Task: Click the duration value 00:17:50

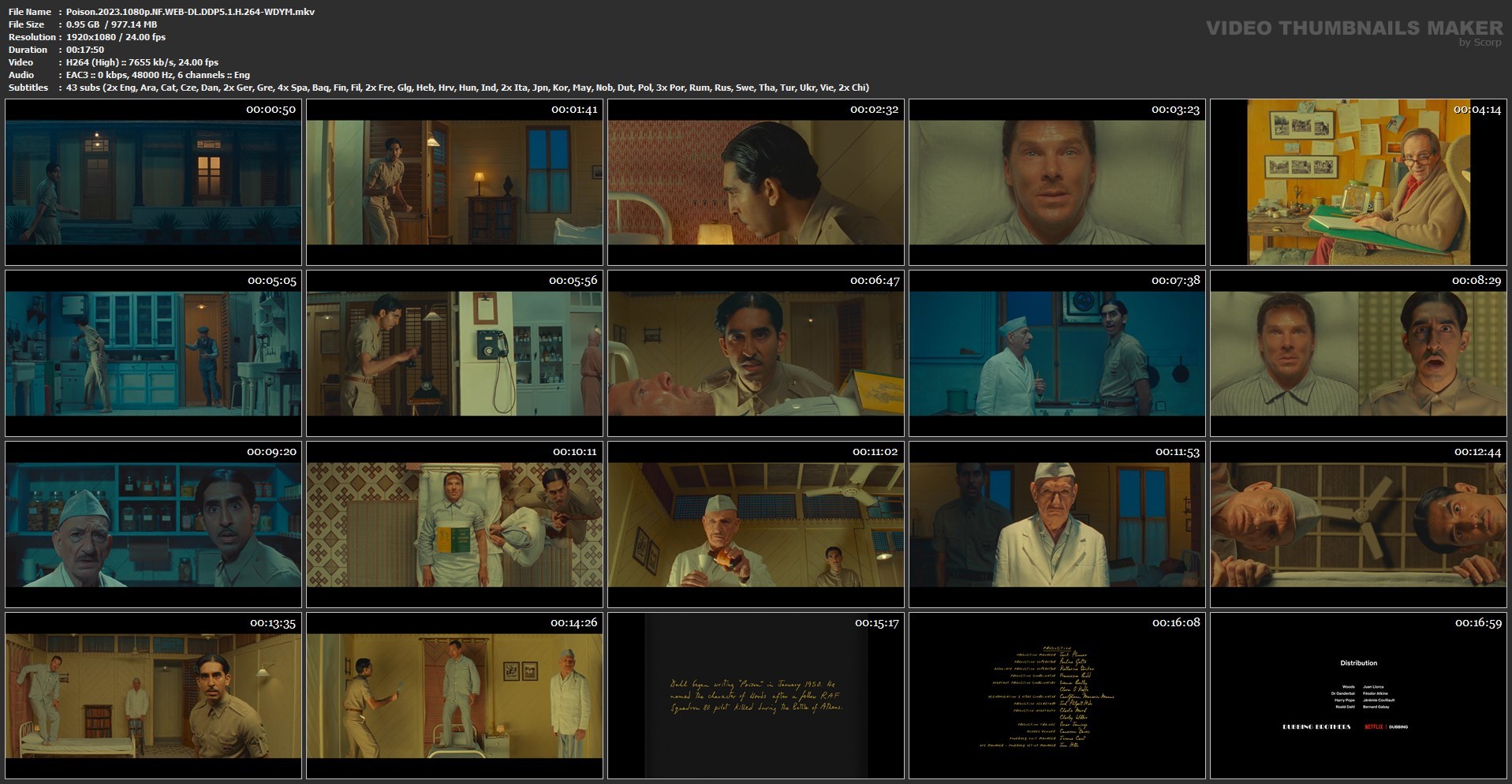Action: [x=85, y=50]
